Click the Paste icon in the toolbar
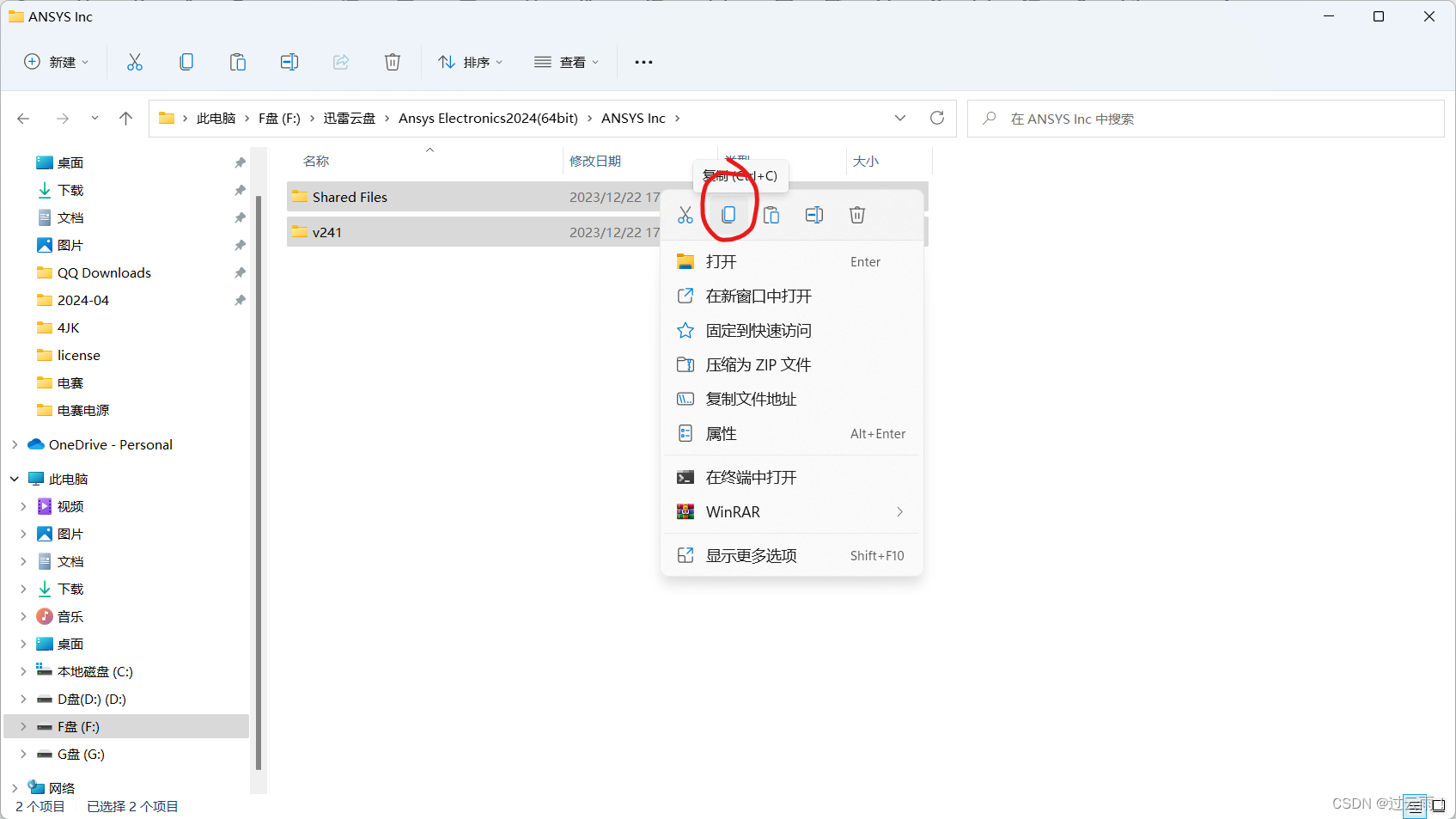Viewport: 1456px width, 819px height. coord(238,61)
